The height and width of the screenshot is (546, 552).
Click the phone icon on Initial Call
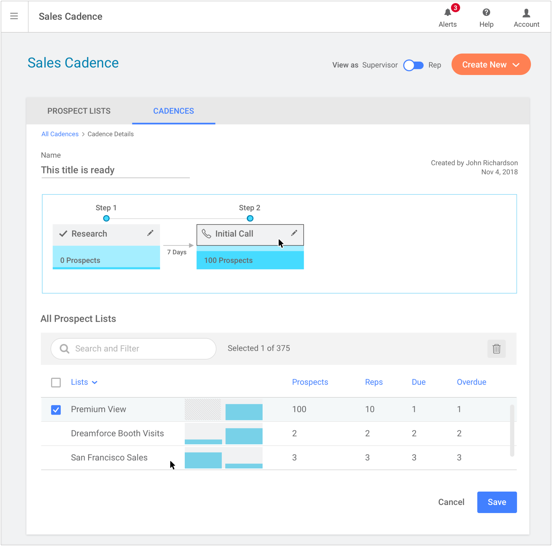[x=206, y=234]
